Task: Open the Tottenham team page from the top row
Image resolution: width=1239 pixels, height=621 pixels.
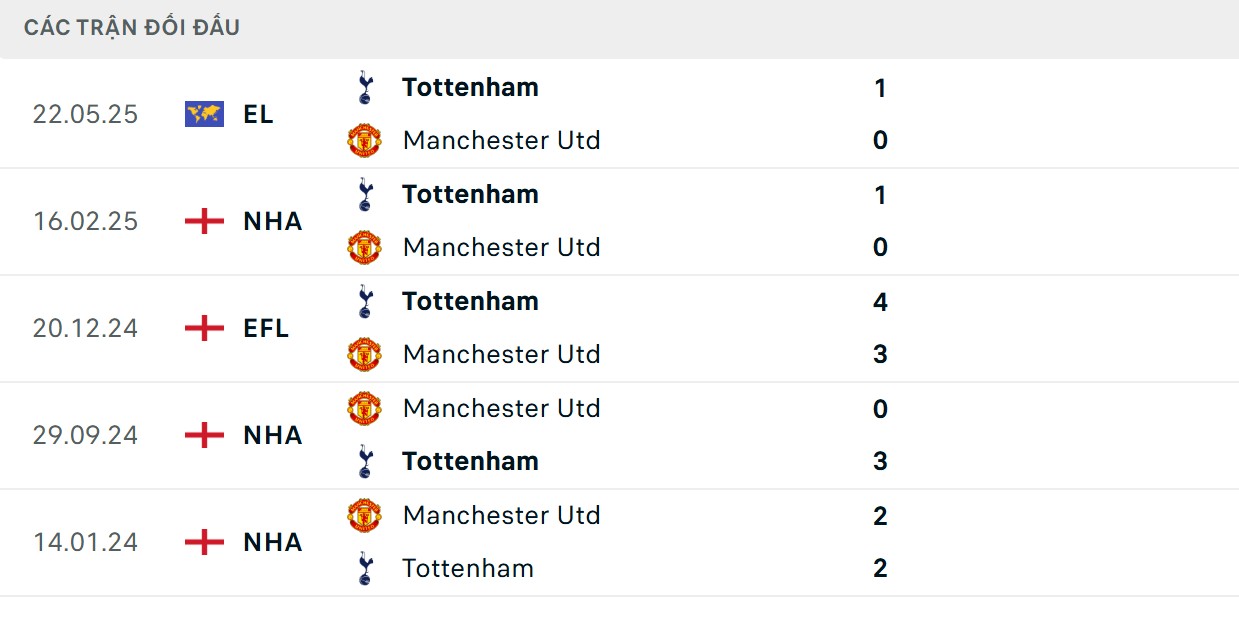Action: pyautogui.click(x=470, y=87)
